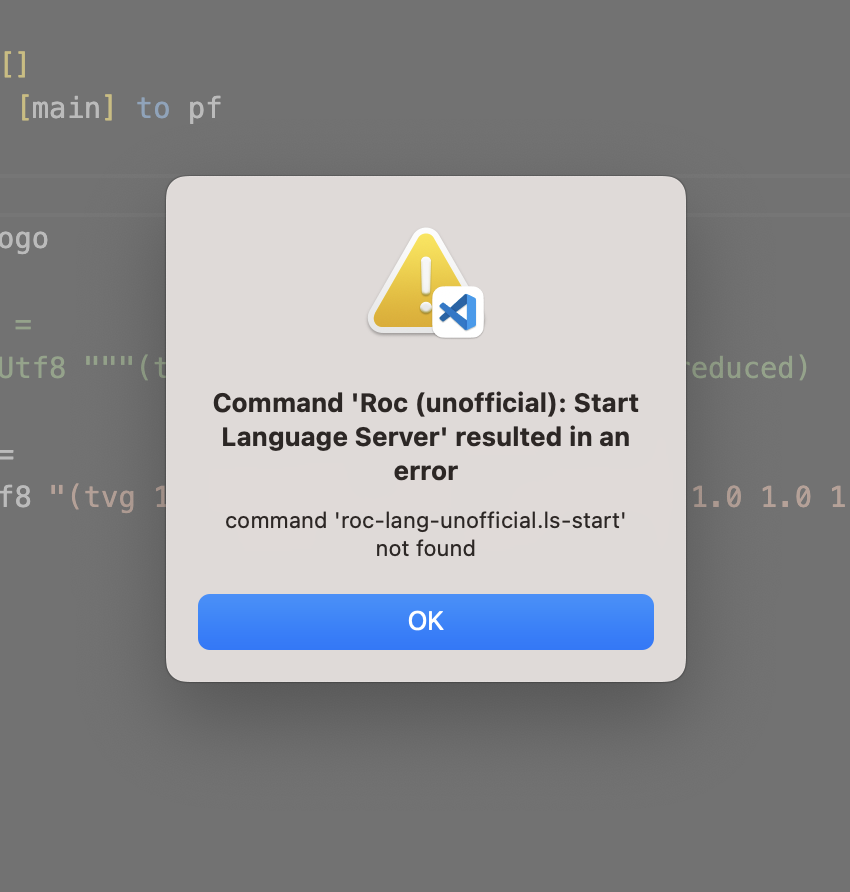Viewport: 850px width, 892px height.
Task: Click the white exclamation mark in the warning icon
Action: click(426, 284)
